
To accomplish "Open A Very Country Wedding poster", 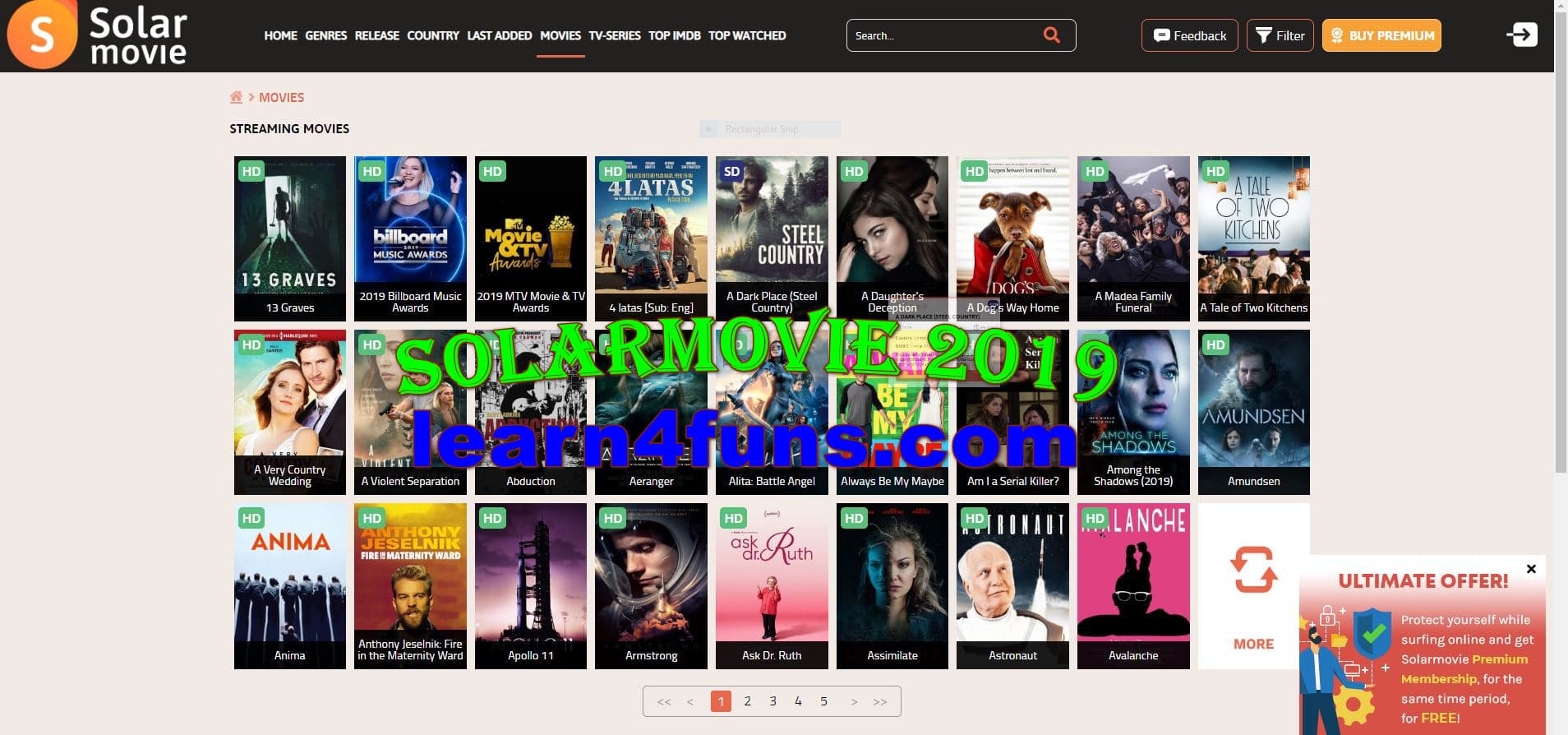I will point(290,412).
